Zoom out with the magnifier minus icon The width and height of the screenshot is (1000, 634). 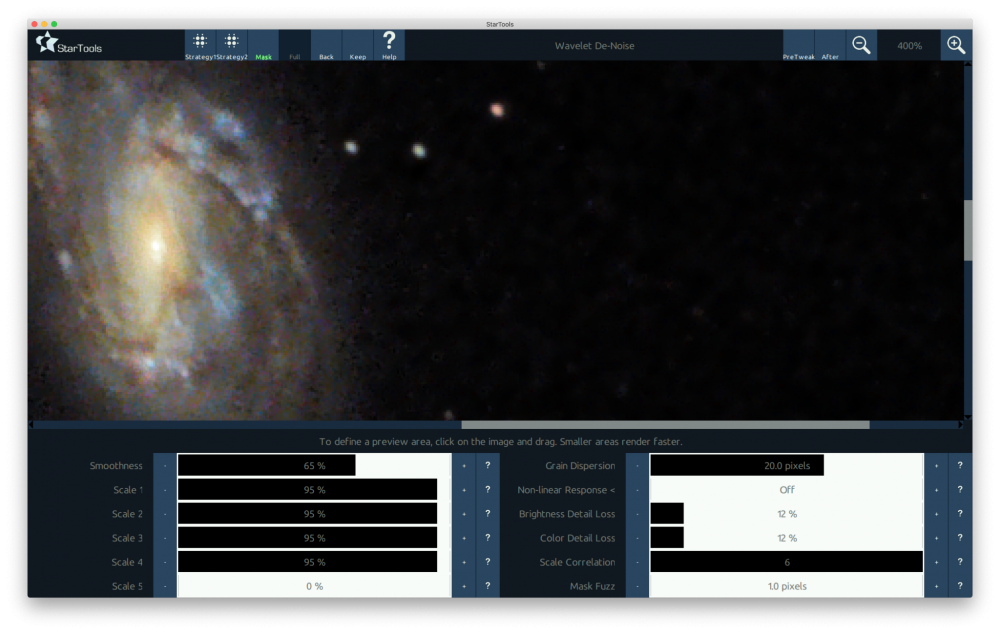point(862,46)
